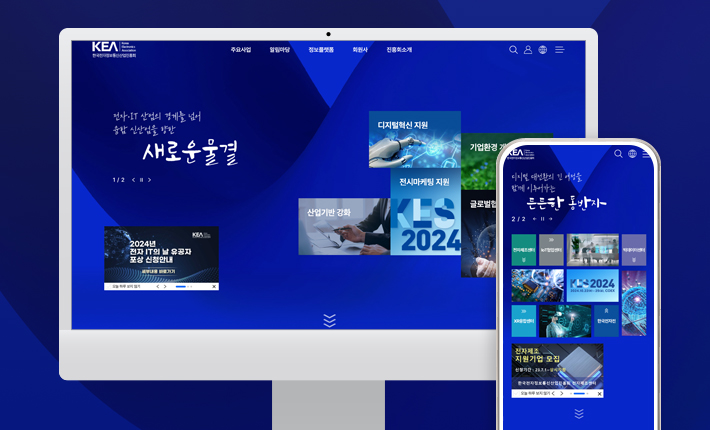
Task: Open 알림마당 menu on desktop site
Action: 280,50
